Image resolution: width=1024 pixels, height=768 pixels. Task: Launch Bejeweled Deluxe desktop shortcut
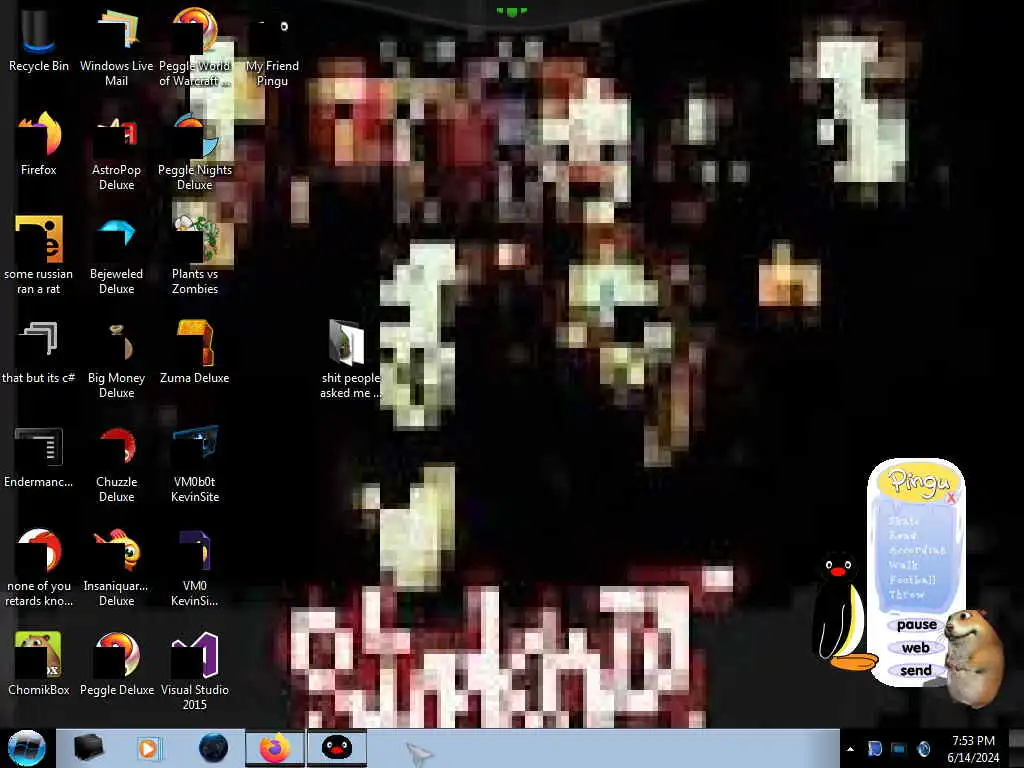coord(116,256)
